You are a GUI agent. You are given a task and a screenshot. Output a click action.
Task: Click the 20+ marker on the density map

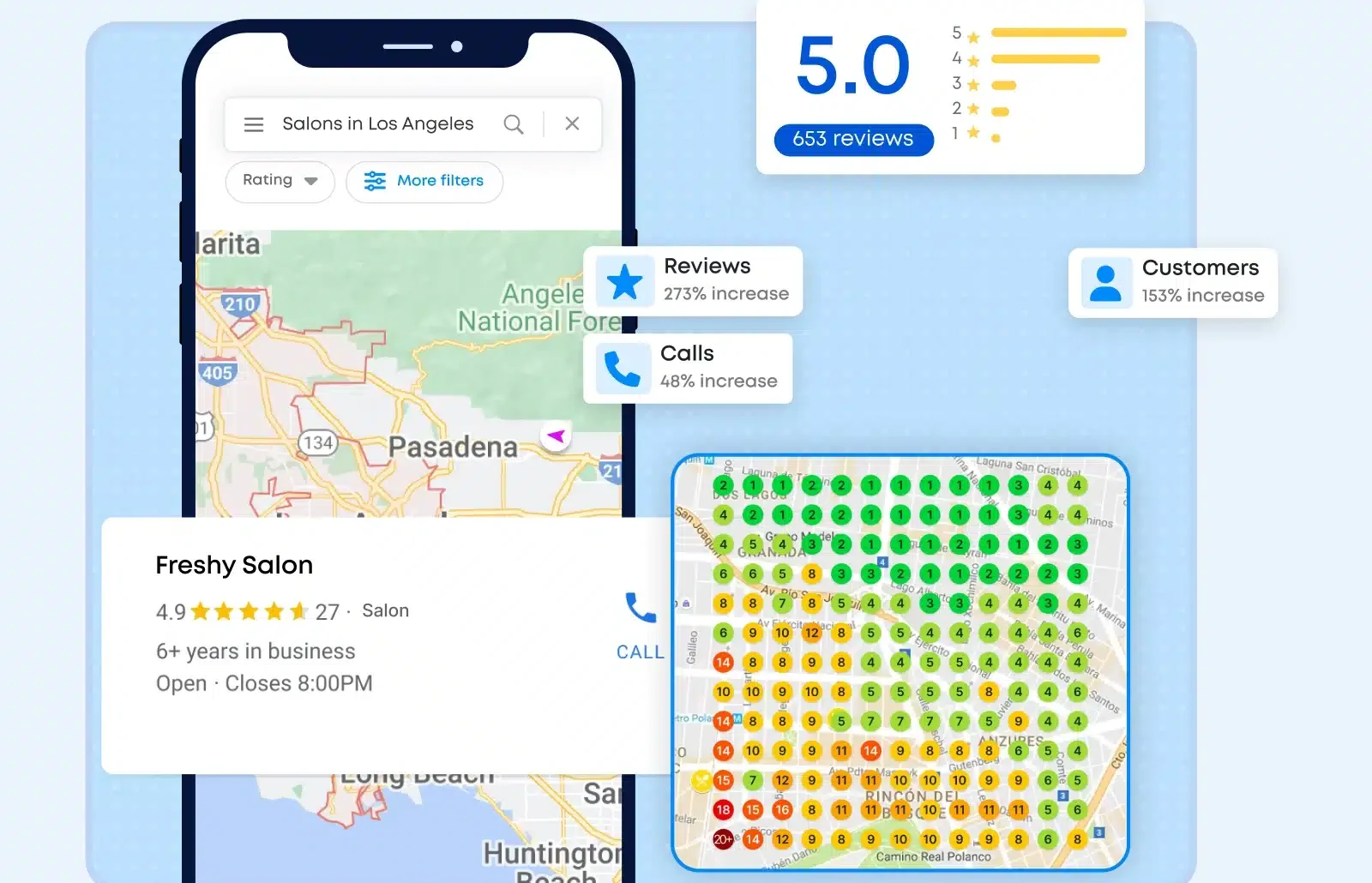coord(723,838)
